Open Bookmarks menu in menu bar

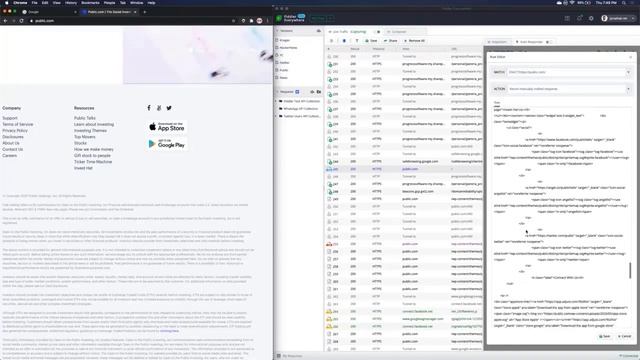point(90,3)
